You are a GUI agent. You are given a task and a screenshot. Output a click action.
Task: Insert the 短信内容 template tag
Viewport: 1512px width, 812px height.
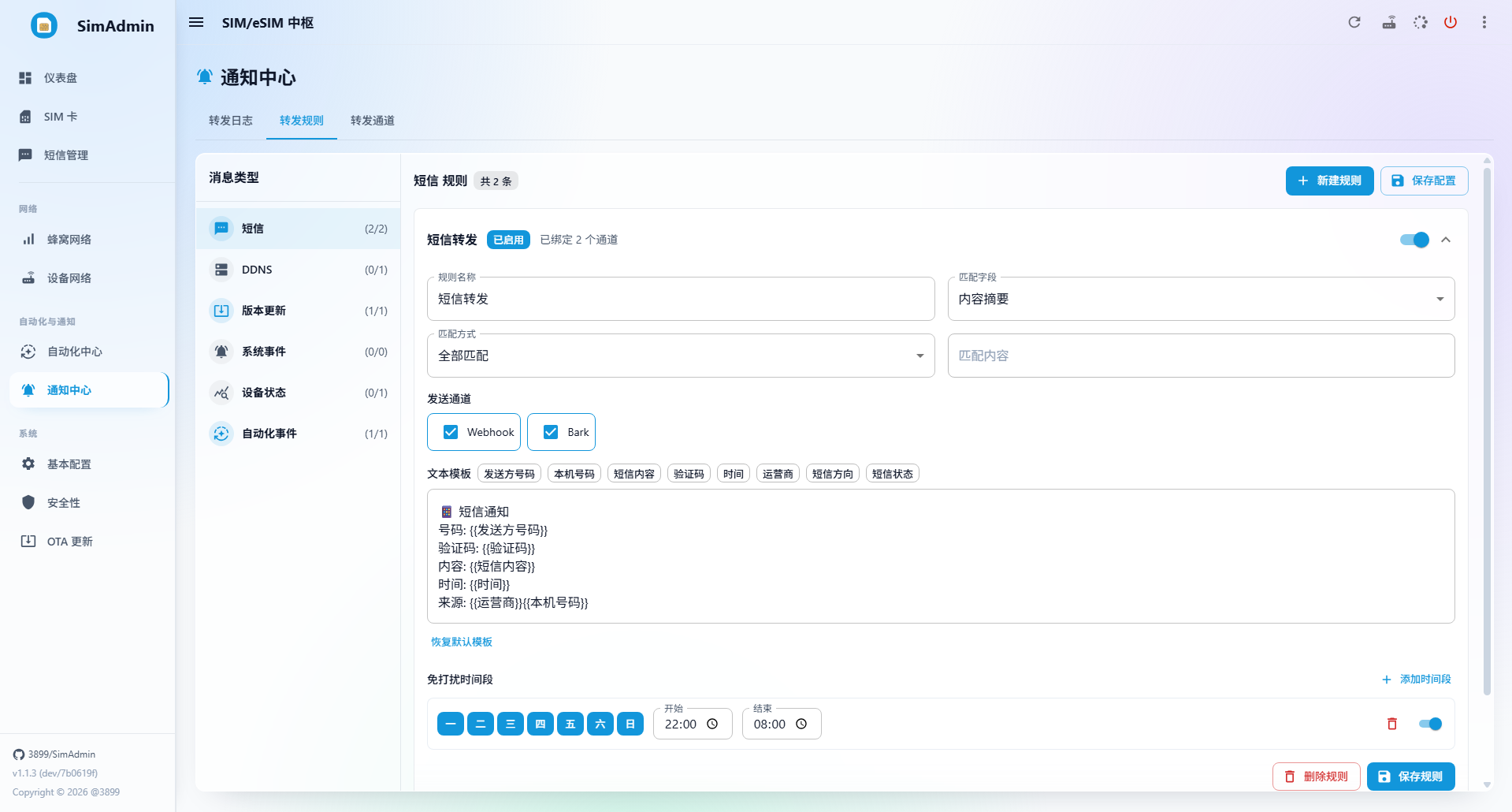tap(634, 474)
